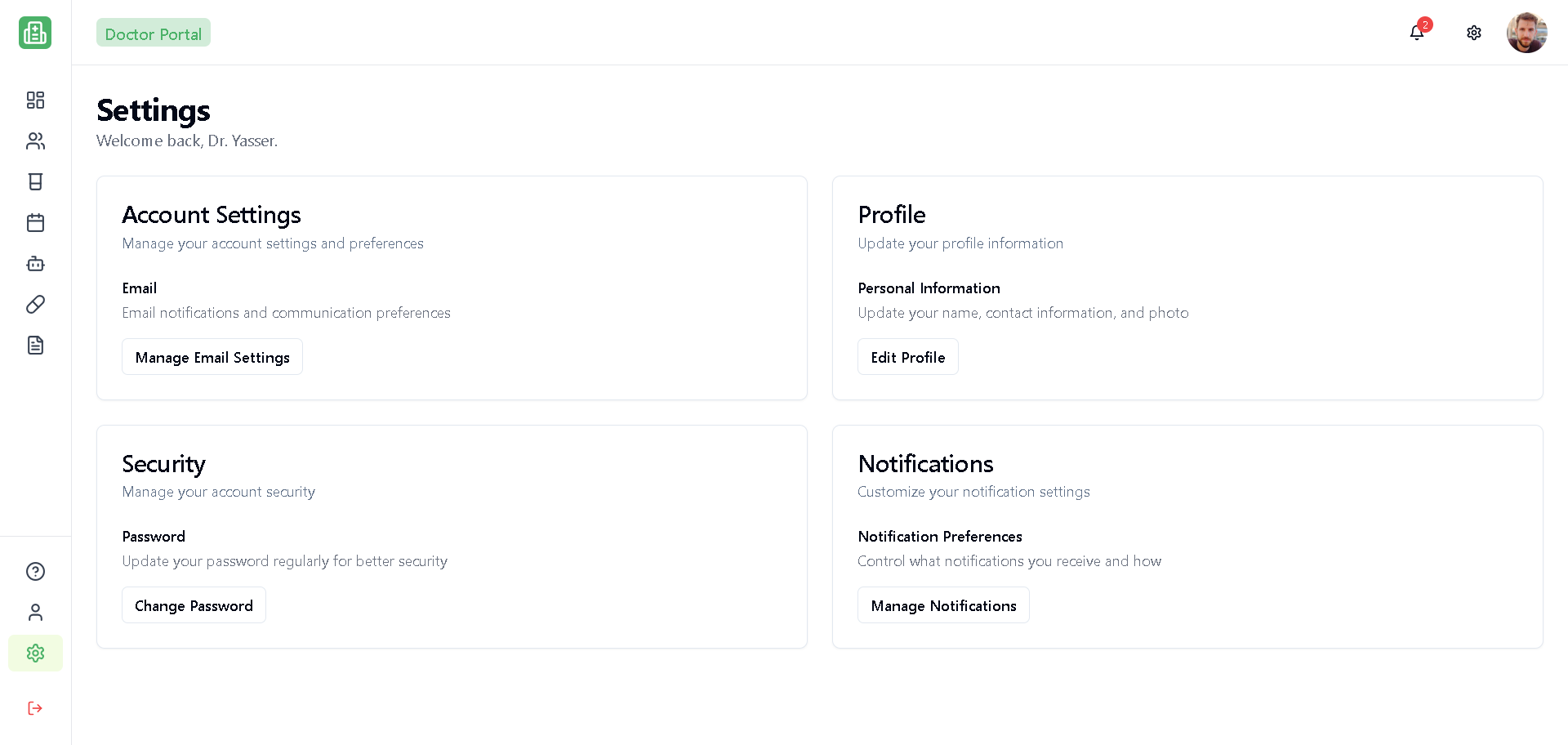Open the dashboard grid icon in sidebar
Viewport: 1568px width, 745px height.
35,100
